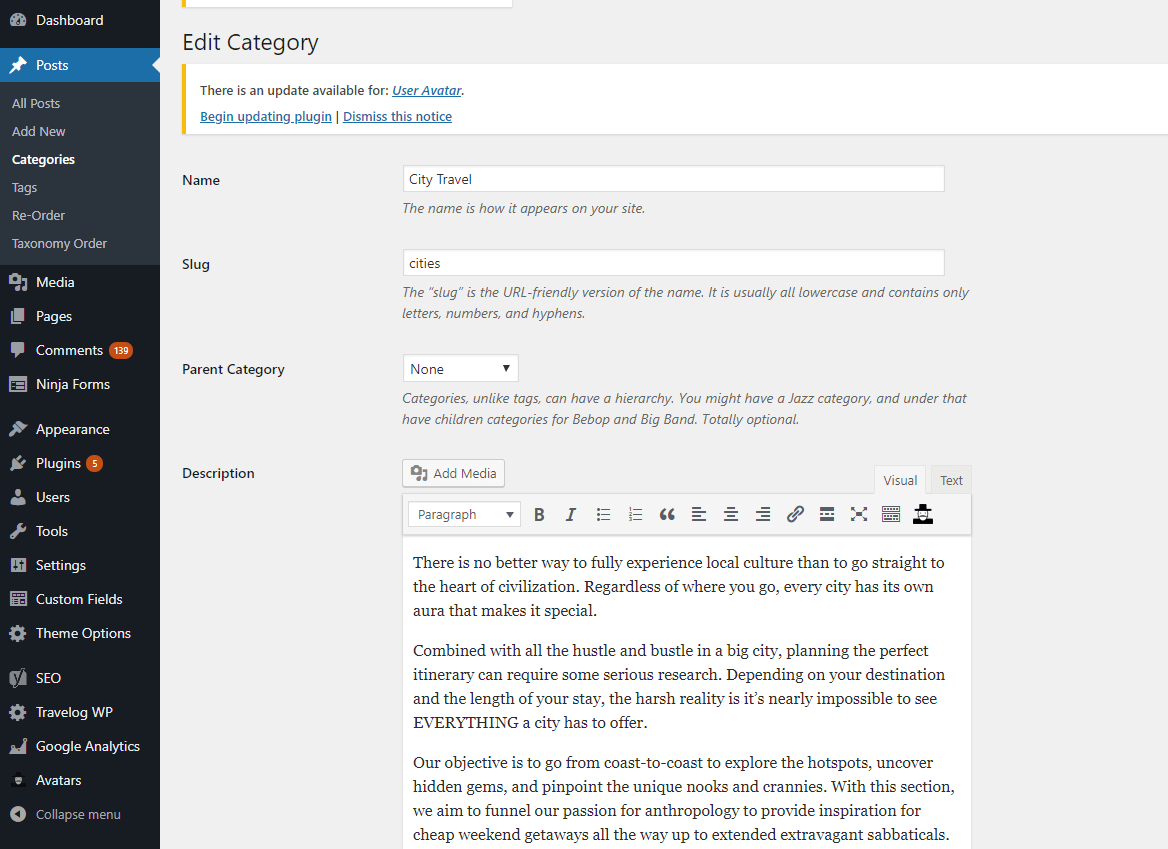Insert a hyperlink in the description
The image size is (1168, 849).
(795, 513)
